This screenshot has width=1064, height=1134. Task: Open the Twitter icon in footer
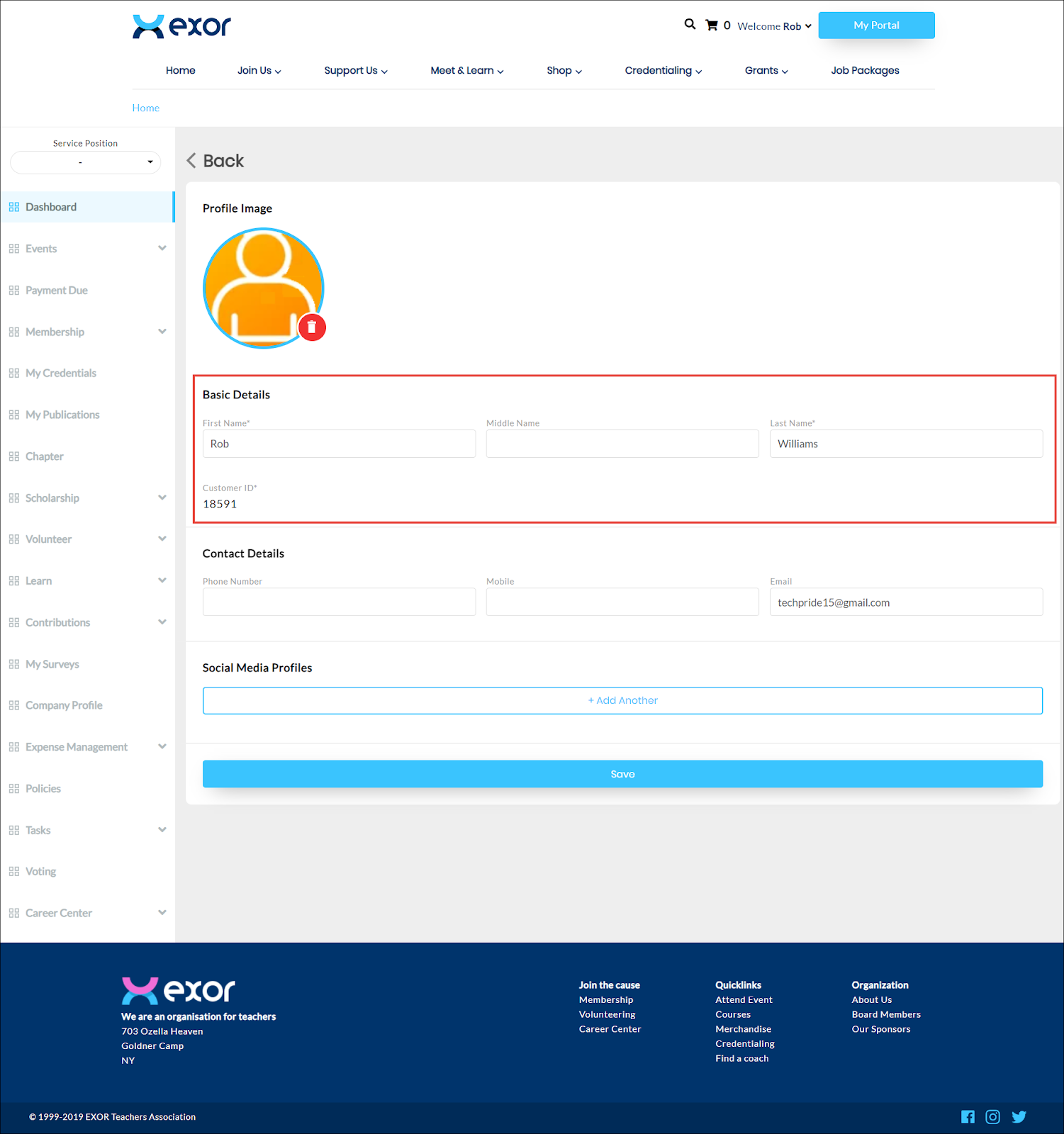click(x=1019, y=1117)
